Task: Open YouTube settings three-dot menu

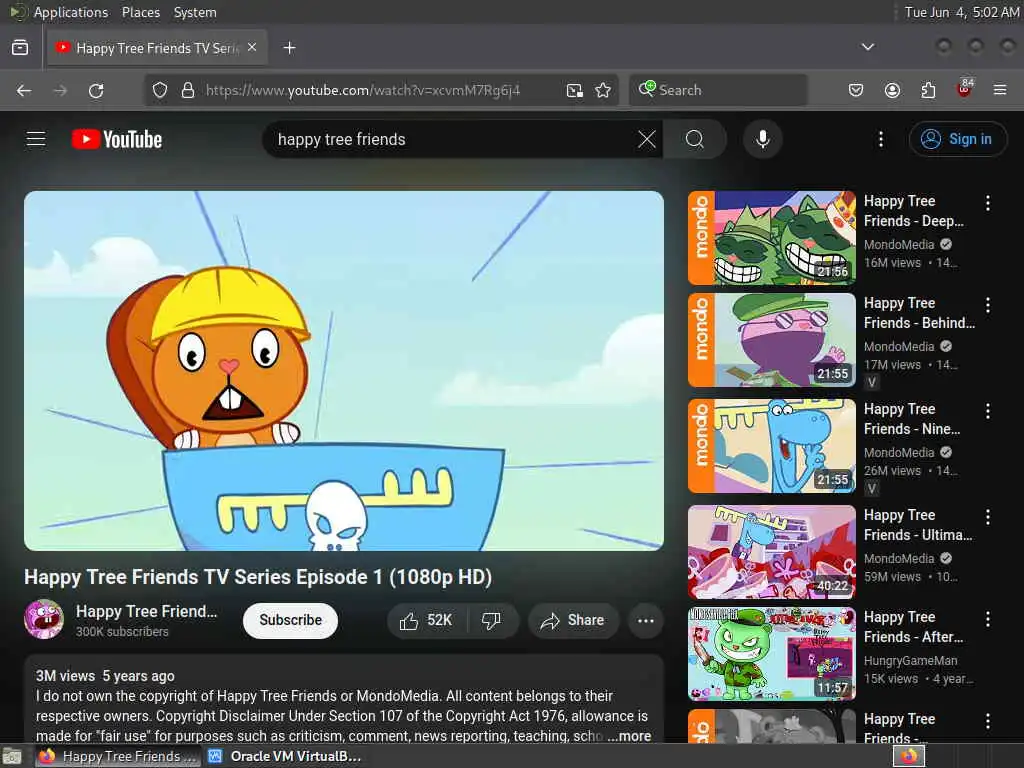Action: 881,139
